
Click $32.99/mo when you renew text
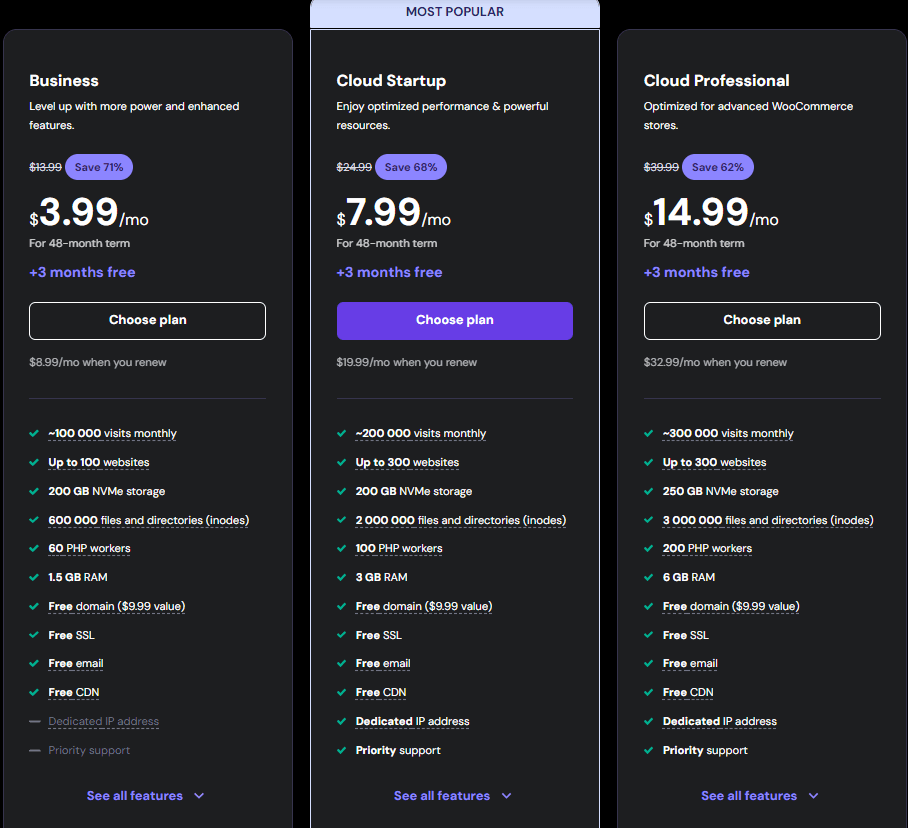pyautogui.click(x=715, y=362)
